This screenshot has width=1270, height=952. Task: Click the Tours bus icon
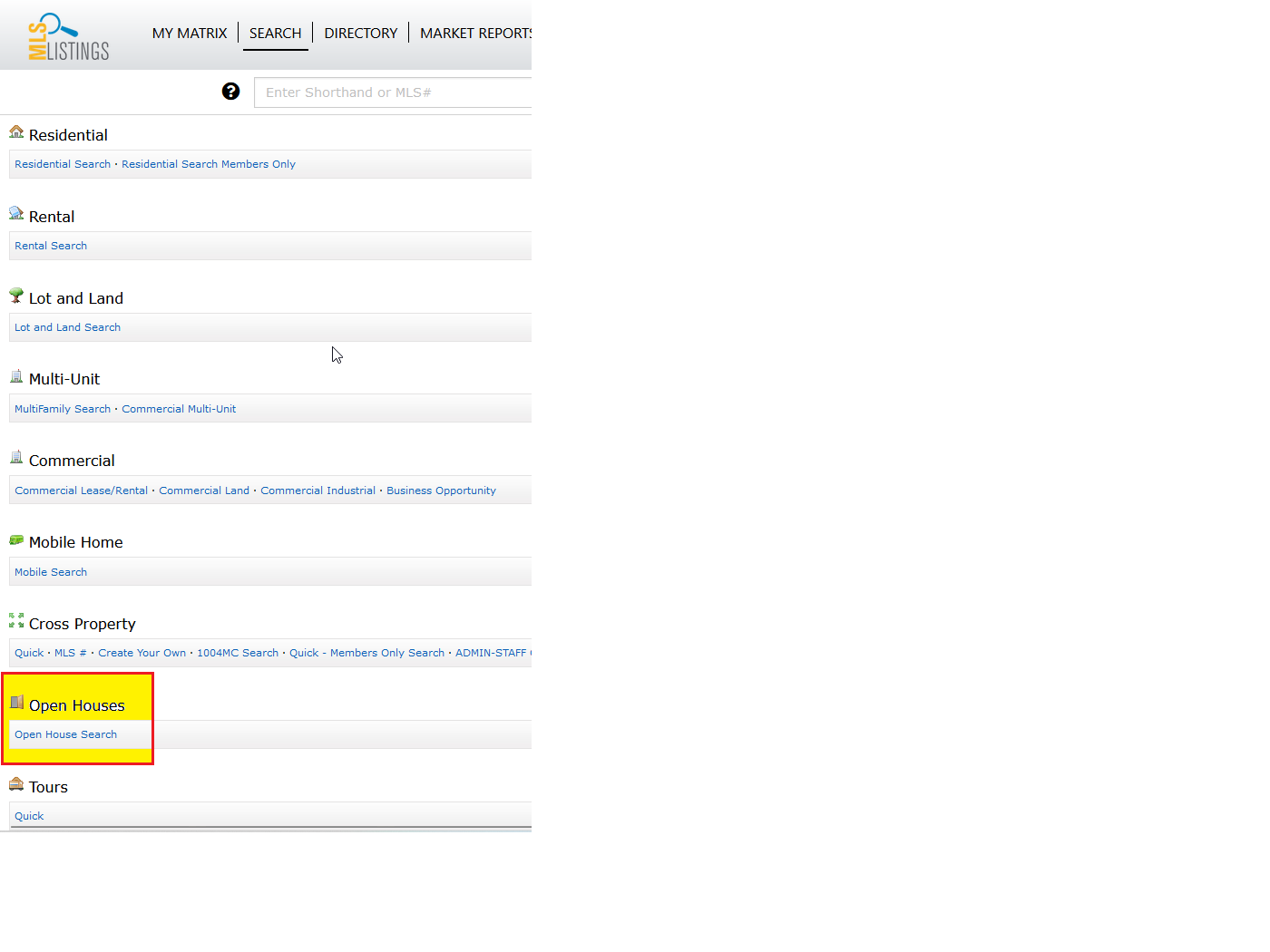16,784
